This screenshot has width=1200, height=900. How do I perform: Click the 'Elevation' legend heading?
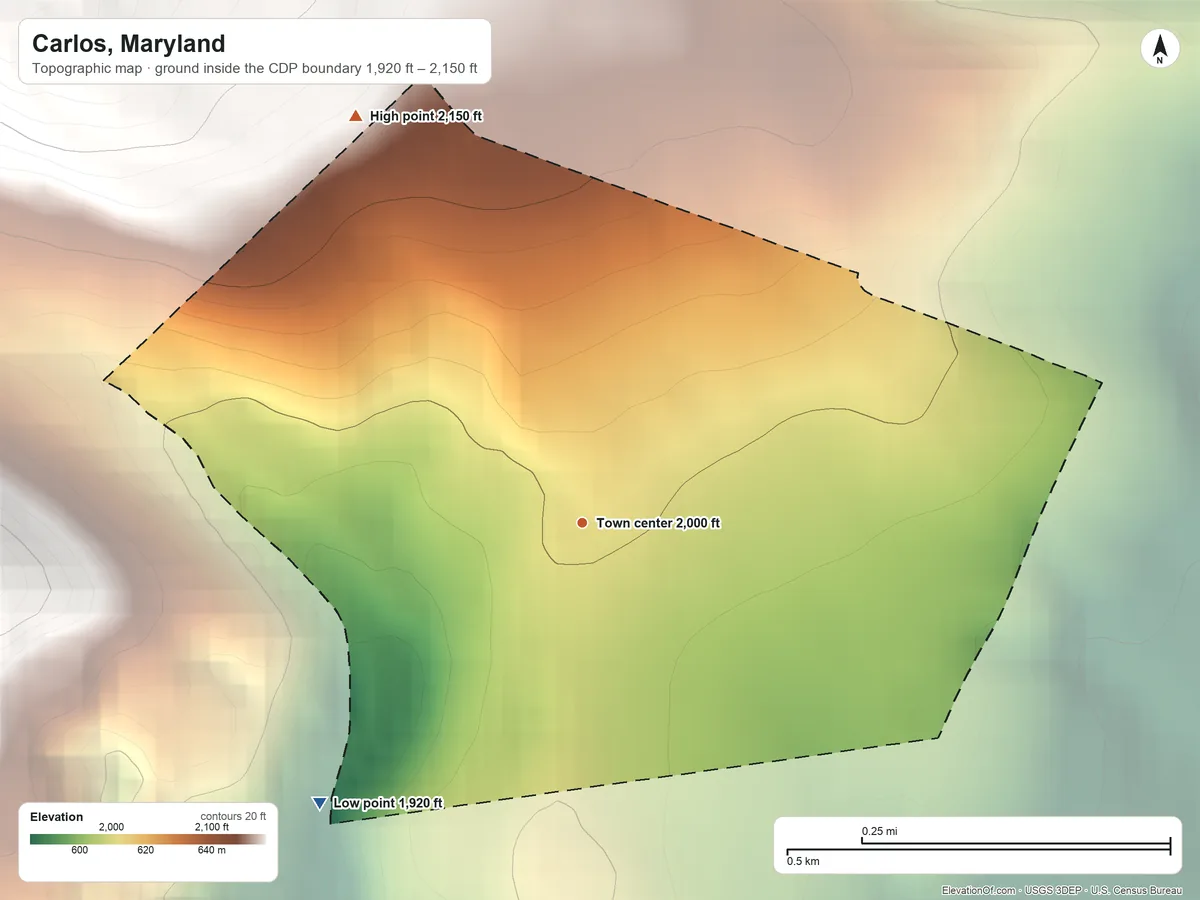point(57,817)
